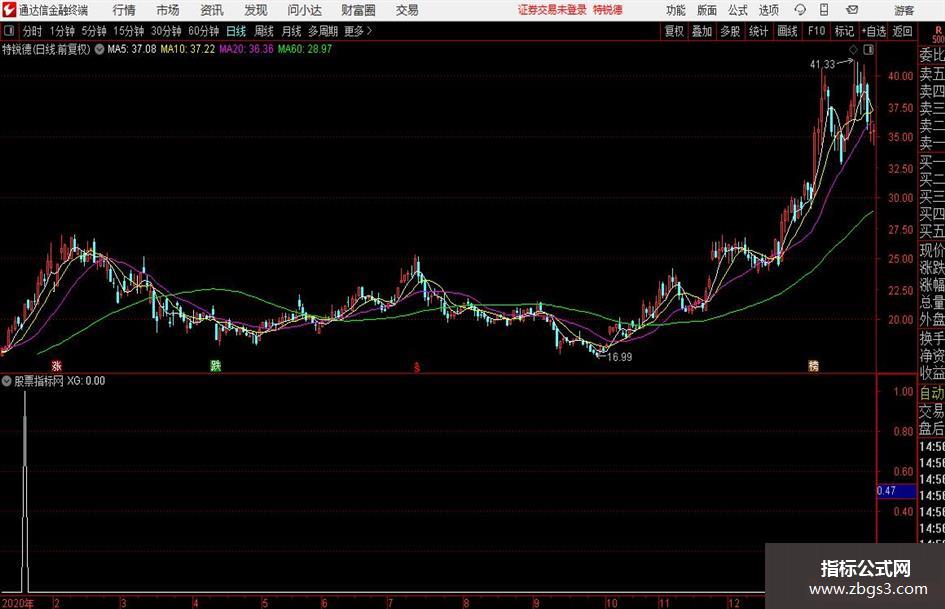Screen dimensions: 945x609
Task: Switch to the 分时 period tab
Action: (32, 31)
